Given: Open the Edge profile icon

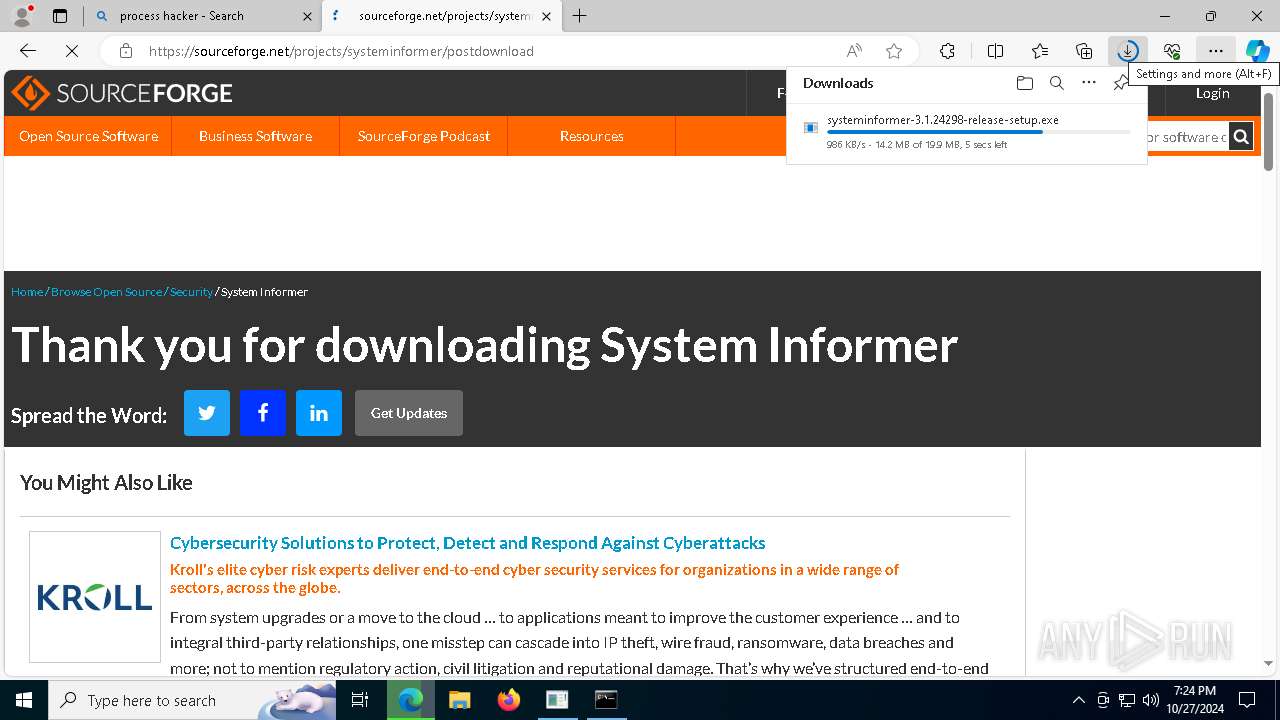Looking at the screenshot, I should [21, 16].
